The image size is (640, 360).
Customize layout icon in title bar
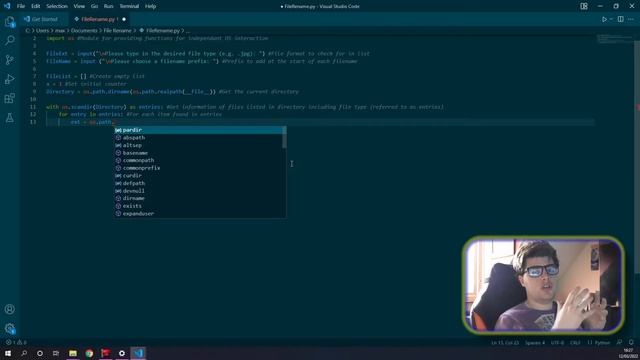[x=584, y=6]
